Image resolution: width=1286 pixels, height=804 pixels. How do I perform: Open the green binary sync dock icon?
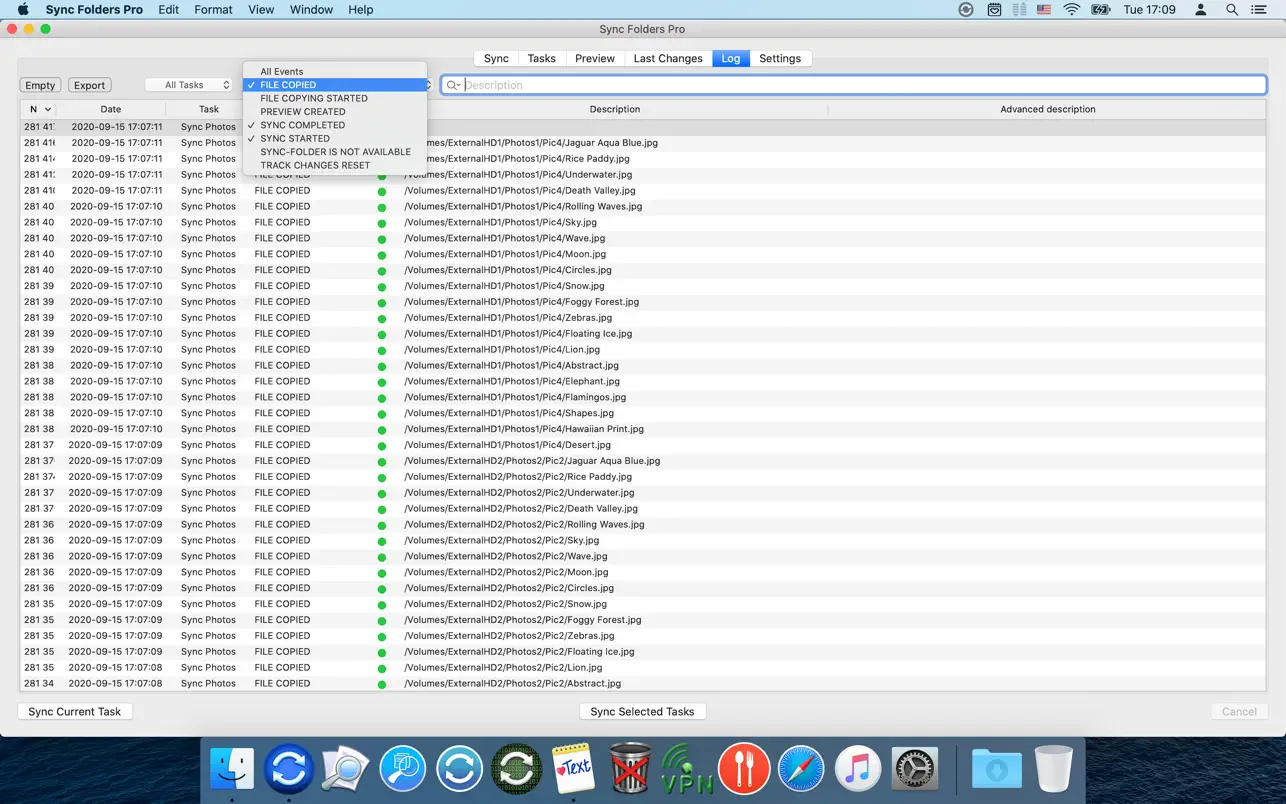coord(517,770)
